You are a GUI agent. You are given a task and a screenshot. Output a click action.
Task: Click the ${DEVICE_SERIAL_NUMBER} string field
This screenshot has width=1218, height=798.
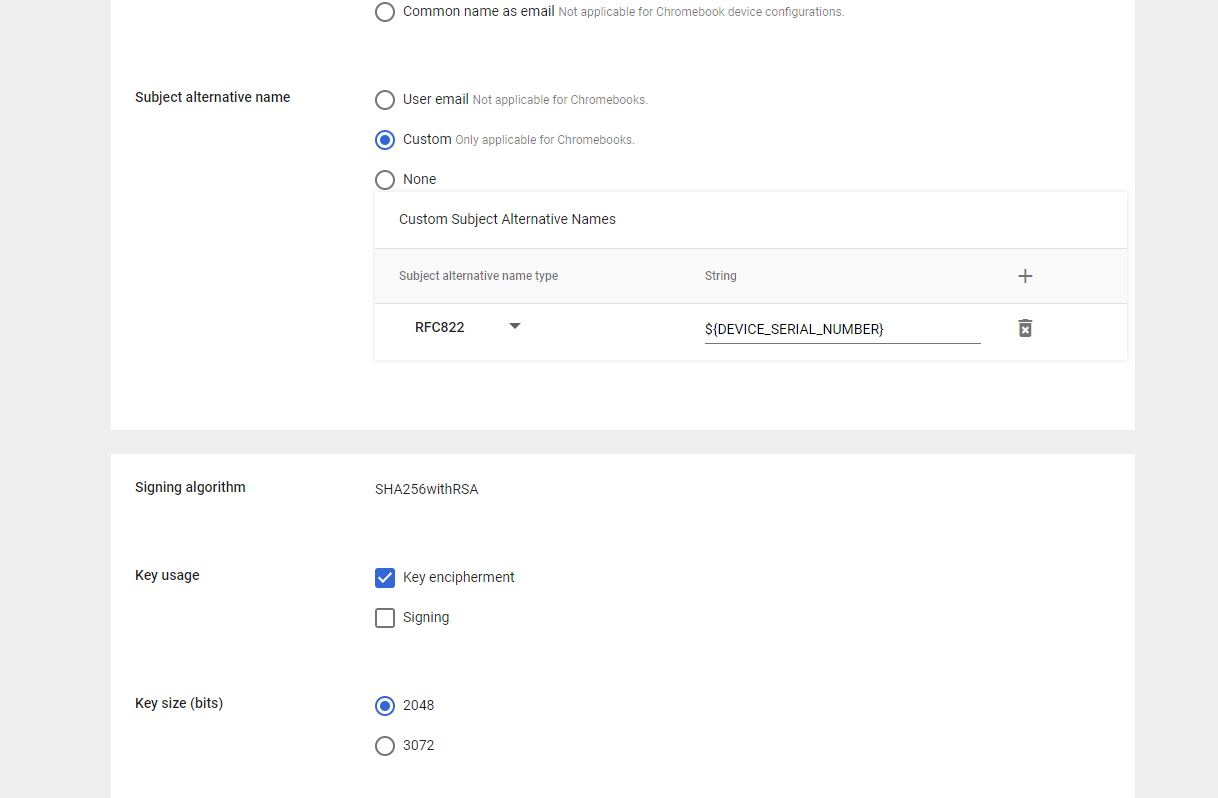pyautogui.click(x=841, y=329)
